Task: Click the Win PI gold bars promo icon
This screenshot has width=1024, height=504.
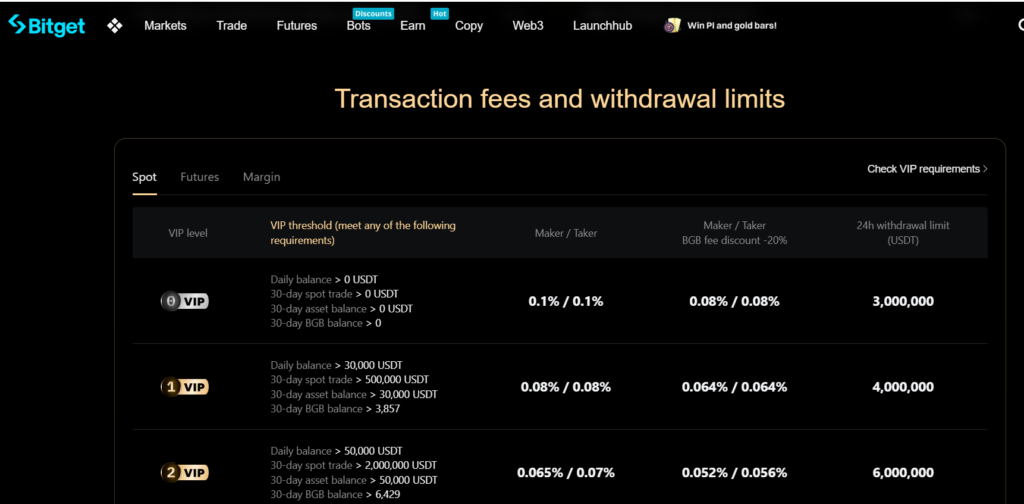Action: [672, 26]
